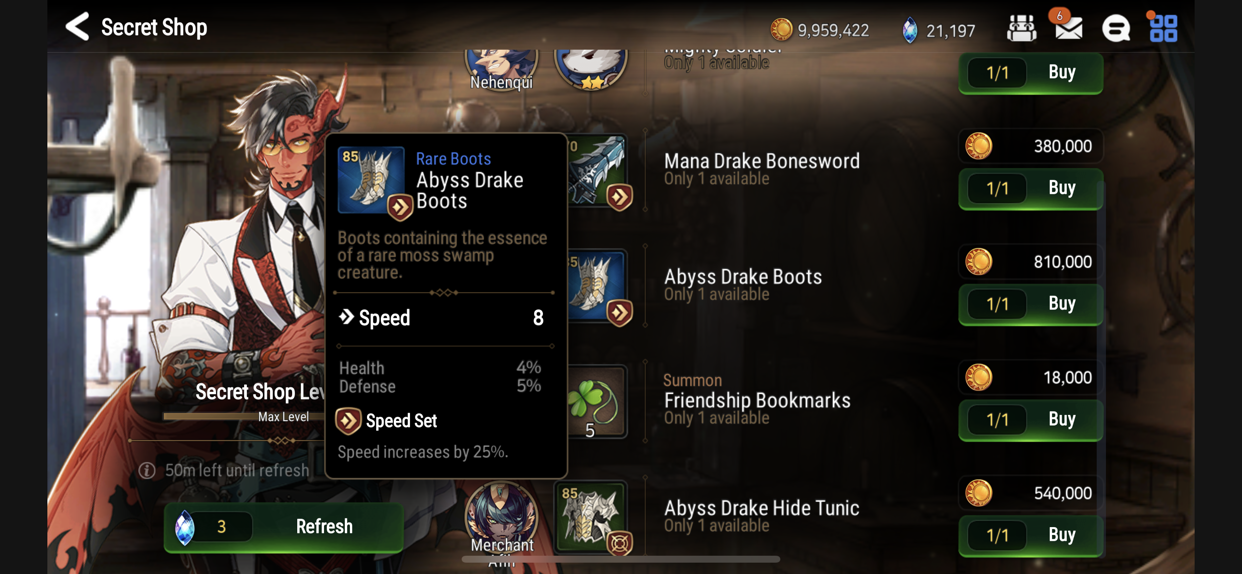
Task: Tap the gold coin balance icon
Action: (x=781, y=29)
